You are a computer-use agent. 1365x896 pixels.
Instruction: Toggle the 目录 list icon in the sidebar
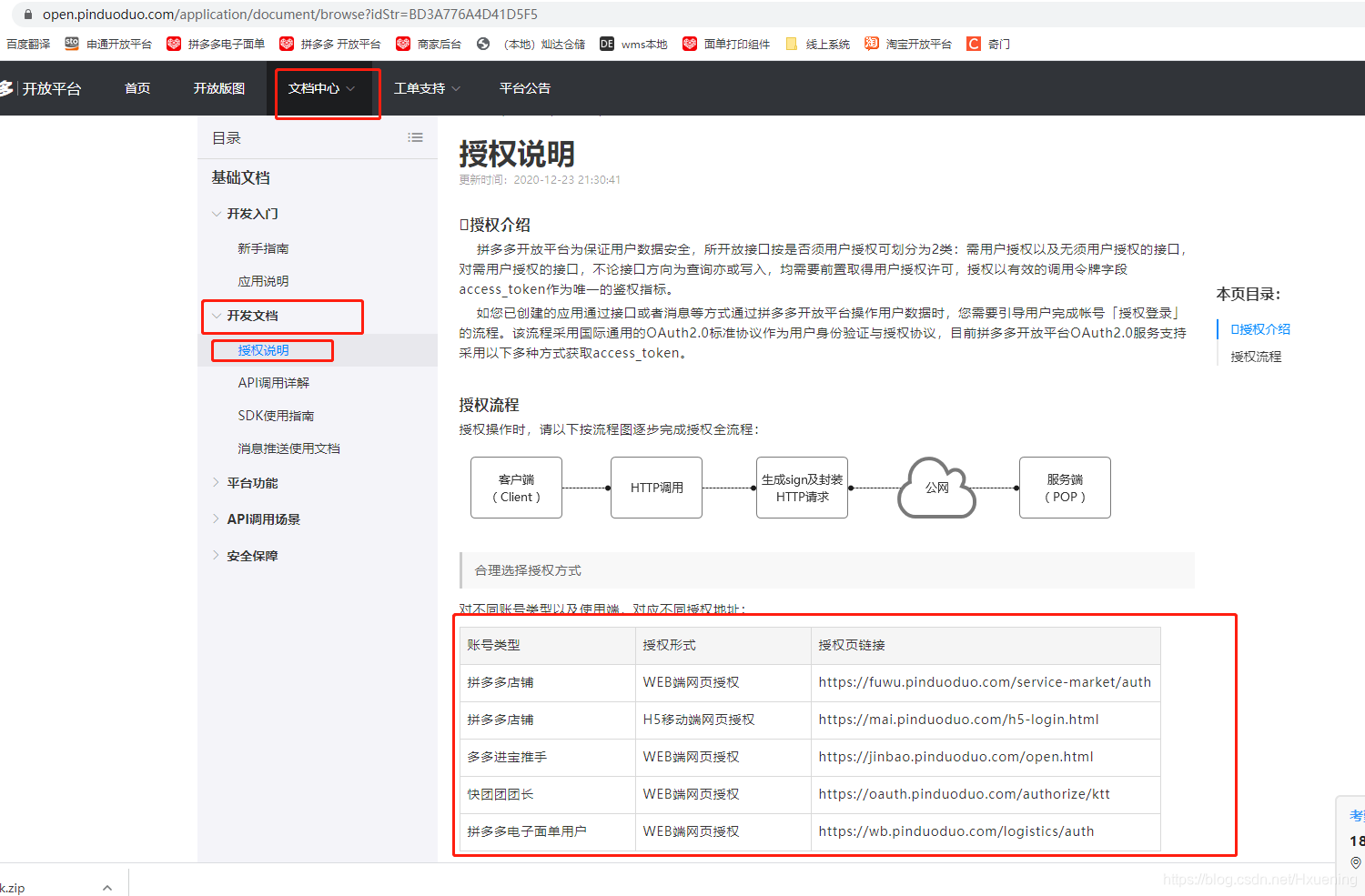pos(416,137)
